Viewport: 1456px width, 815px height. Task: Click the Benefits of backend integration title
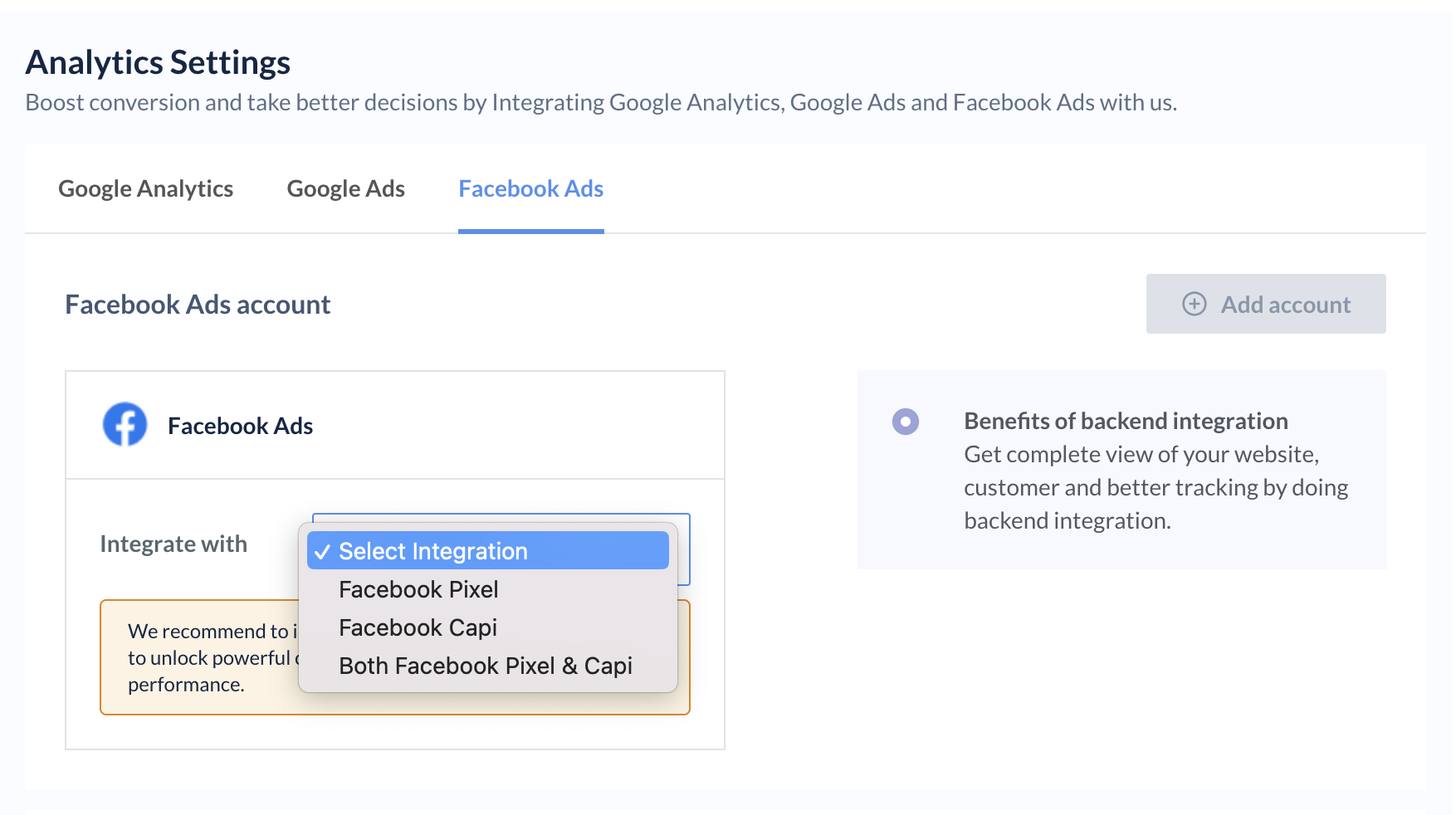(1126, 421)
